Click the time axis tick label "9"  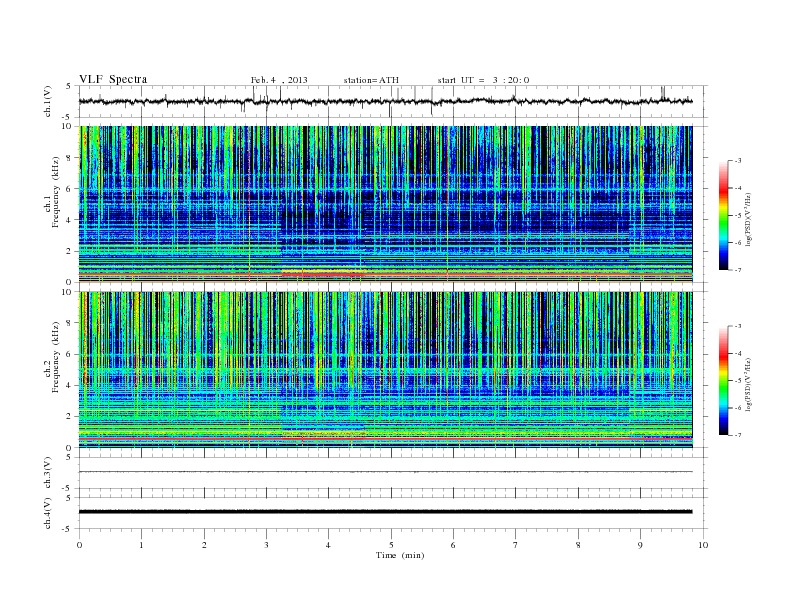tap(640, 545)
